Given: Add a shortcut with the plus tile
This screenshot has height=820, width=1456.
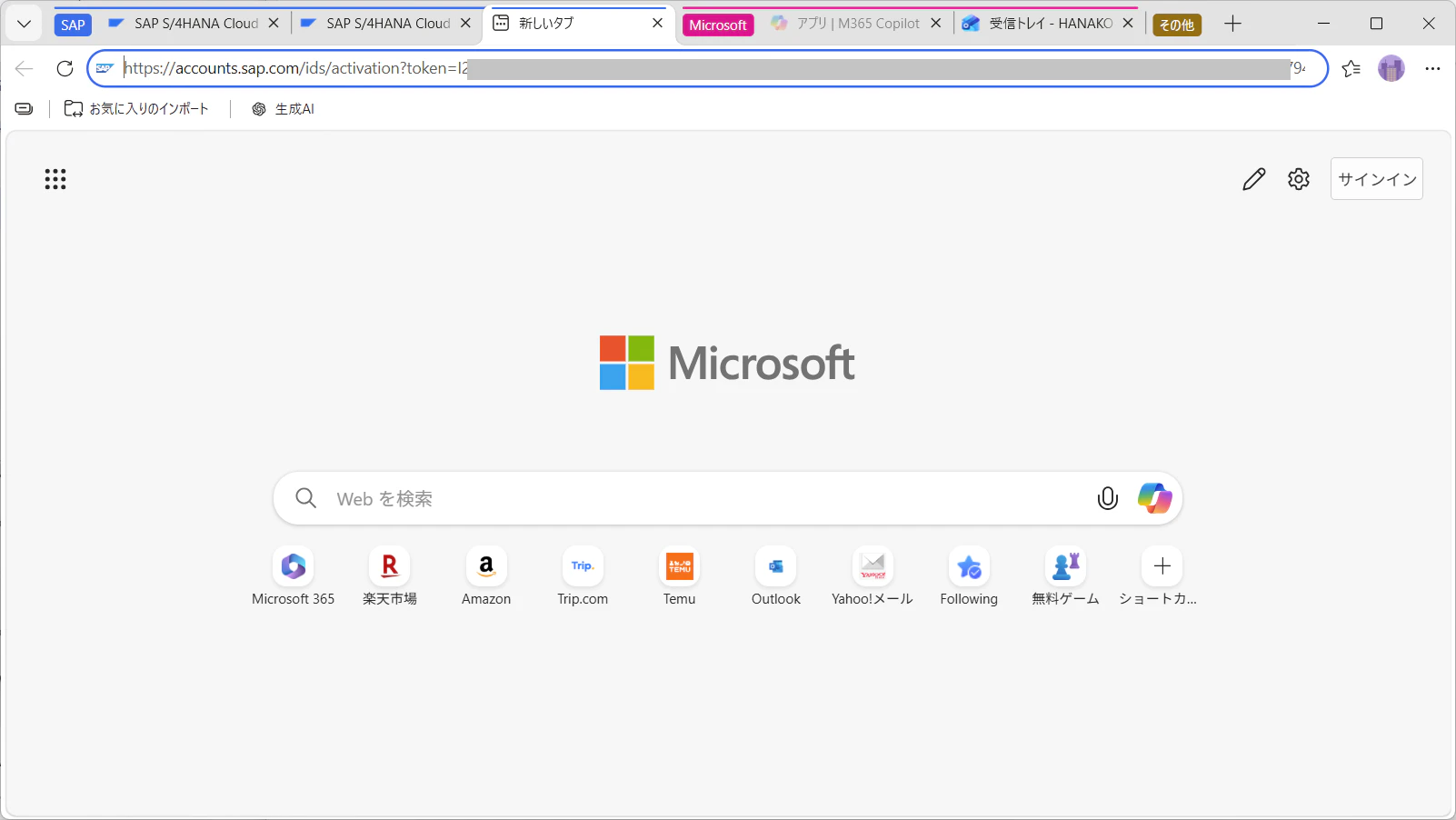Looking at the screenshot, I should point(1162,566).
